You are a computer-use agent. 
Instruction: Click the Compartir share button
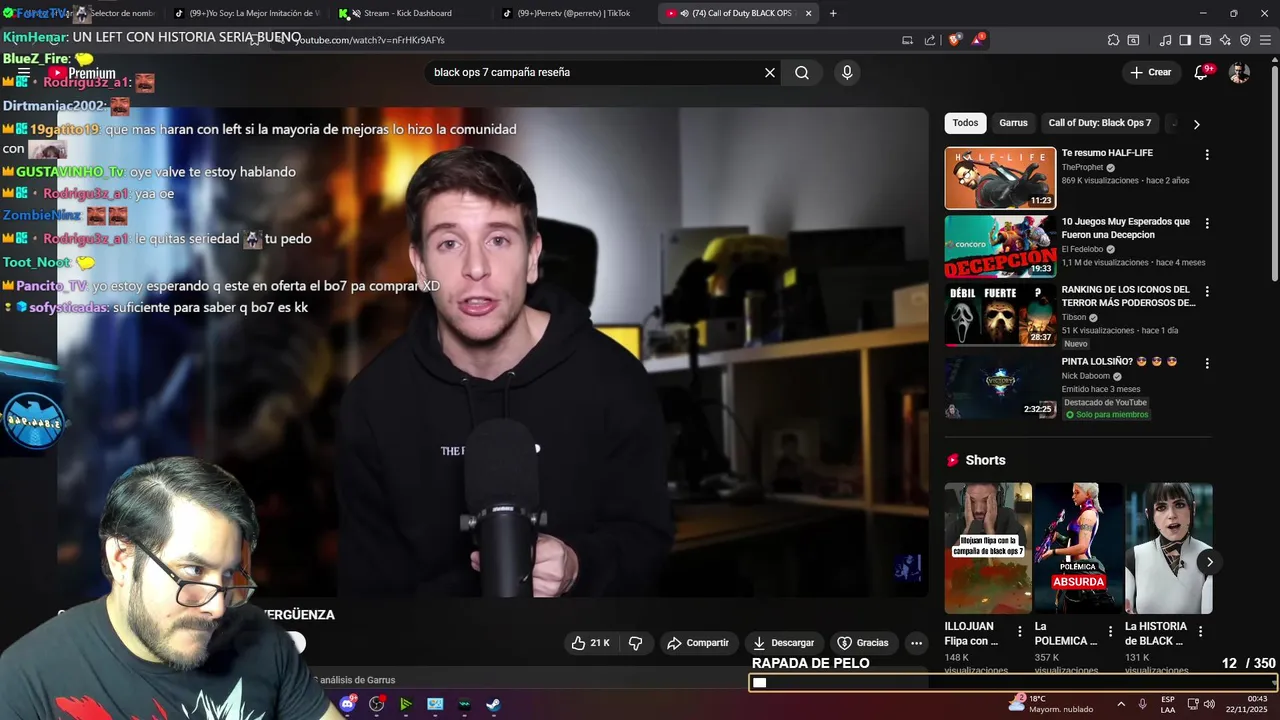coord(698,643)
